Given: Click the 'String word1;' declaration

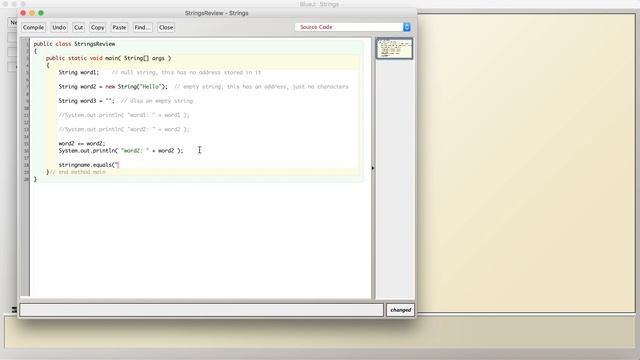Looking at the screenshot, I should [78, 72].
